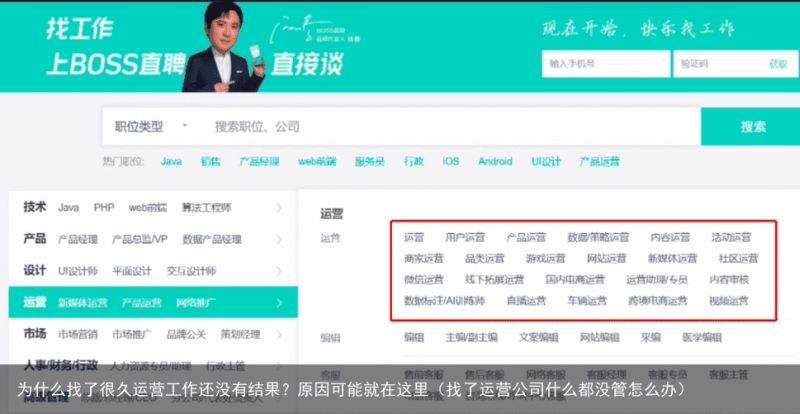Click the 行政 hot position link
This screenshot has width=800, height=414.
click(413, 161)
